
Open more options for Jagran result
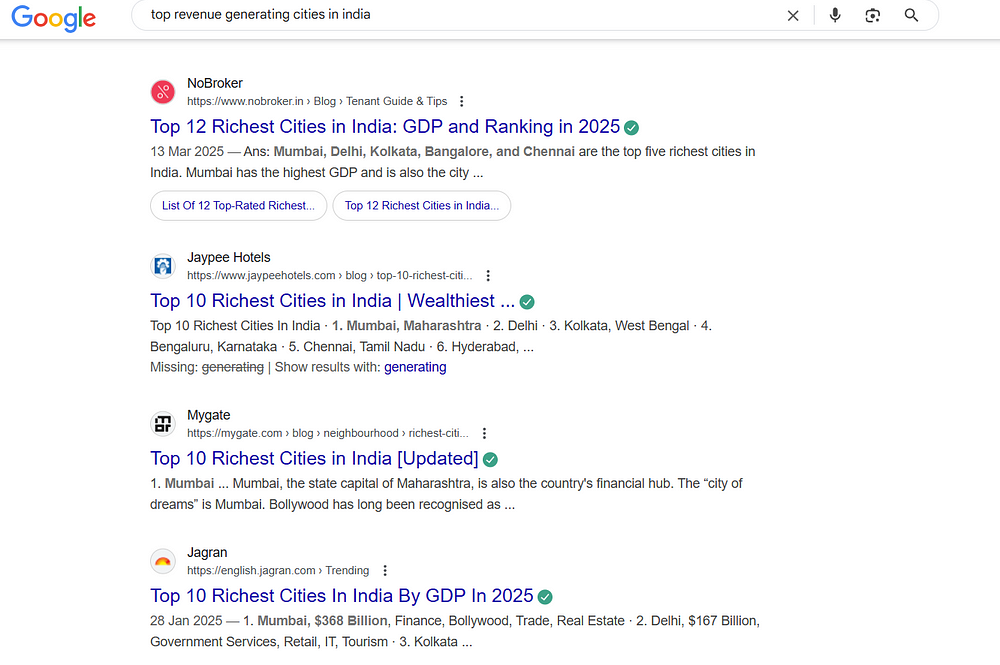[385, 571]
